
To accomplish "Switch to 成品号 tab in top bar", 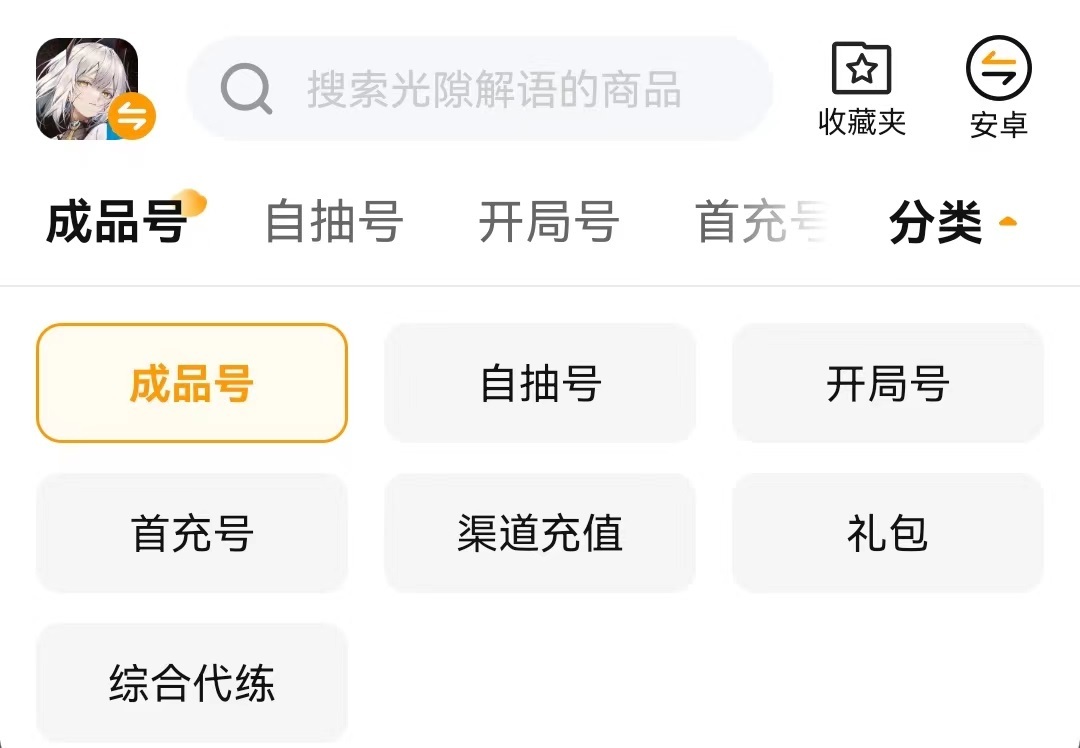I will tap(117, 221).
